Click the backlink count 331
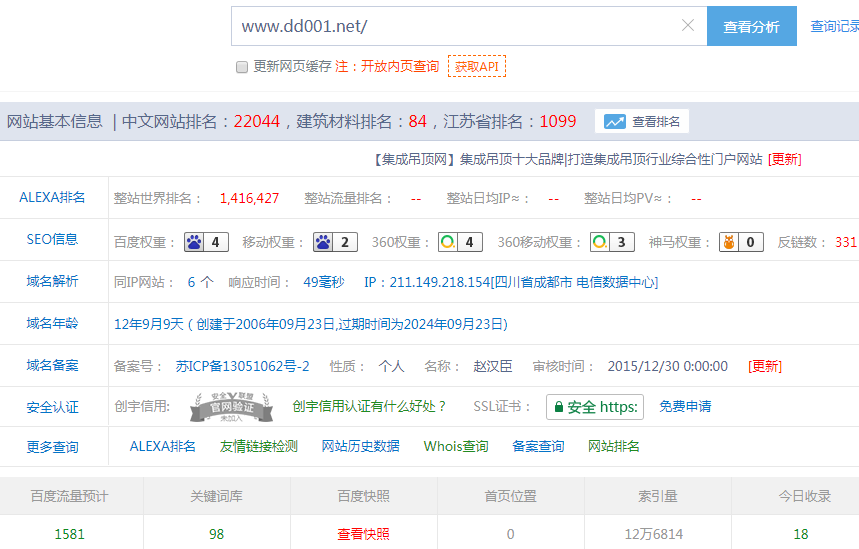The image size is (859, 549). coord(846,242)
